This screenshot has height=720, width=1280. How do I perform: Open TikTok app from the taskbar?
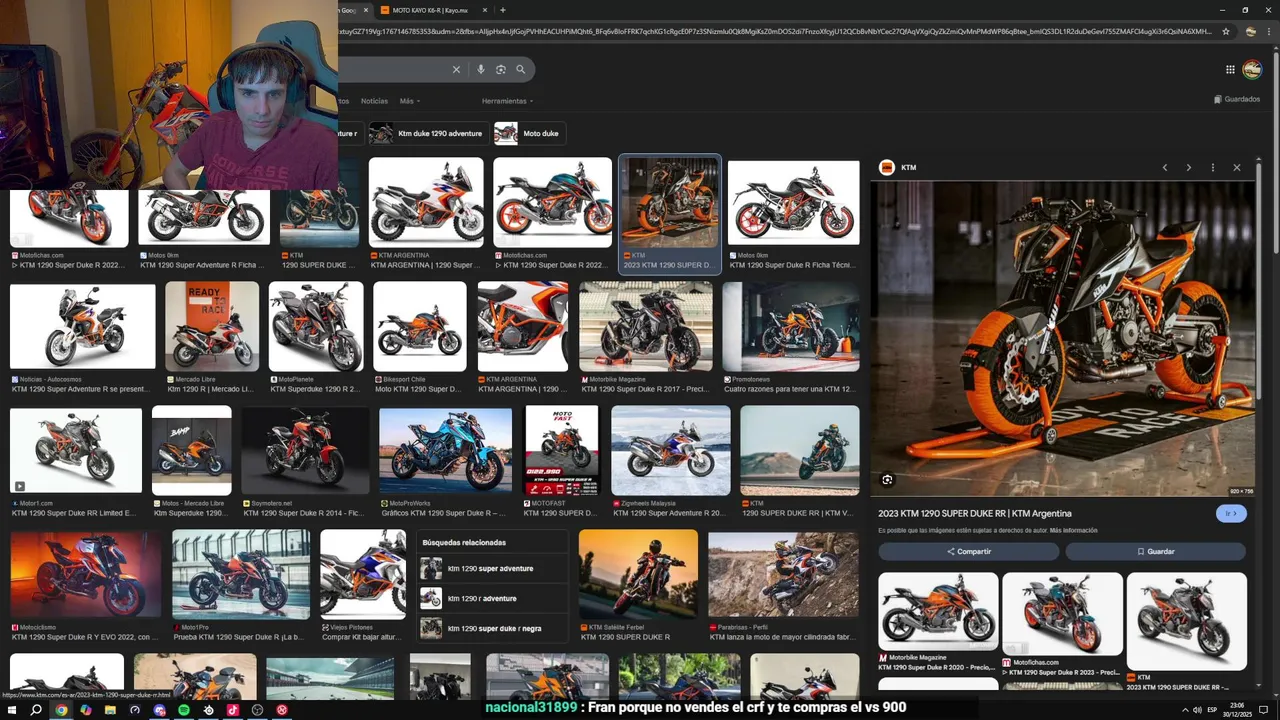pyautogui.click(x=233, y=710)
